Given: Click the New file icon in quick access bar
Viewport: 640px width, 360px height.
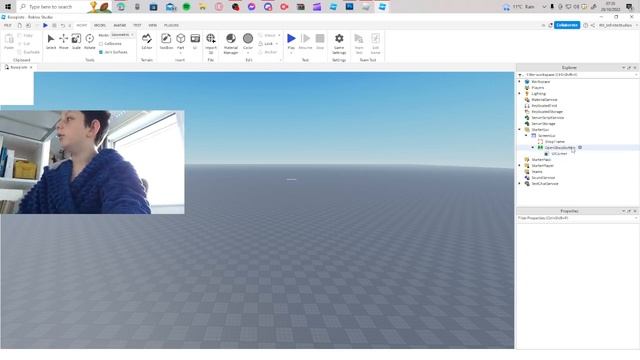Looking at the screenshot, I should [19, 25].
